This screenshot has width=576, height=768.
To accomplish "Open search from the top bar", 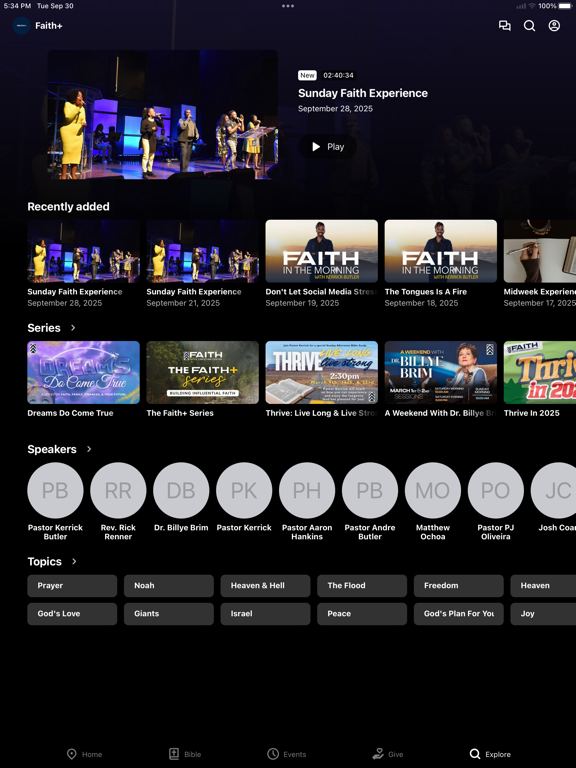I will 529,25.
